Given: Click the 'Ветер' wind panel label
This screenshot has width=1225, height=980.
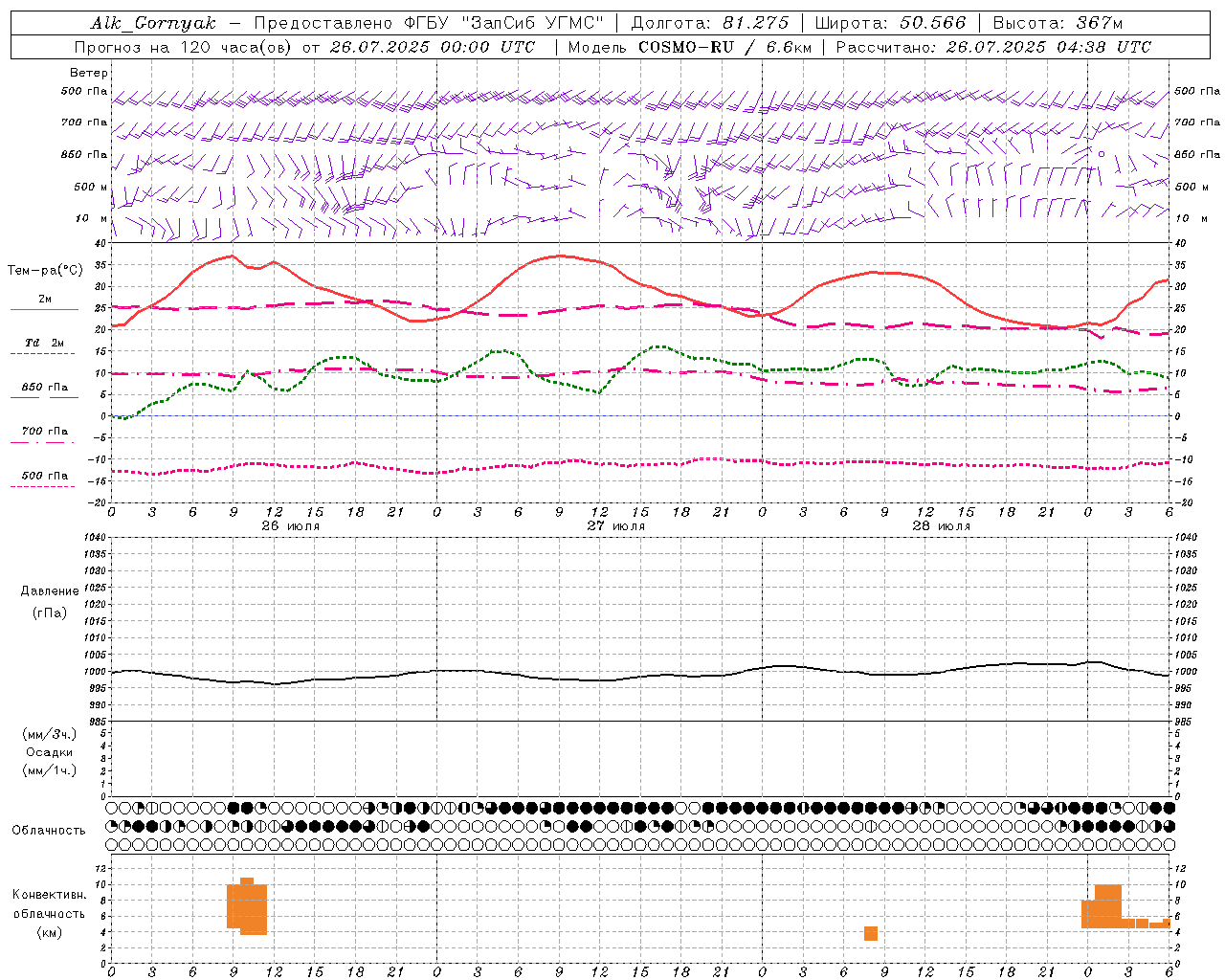Looking at the screenshot, I should coord(89,73).
